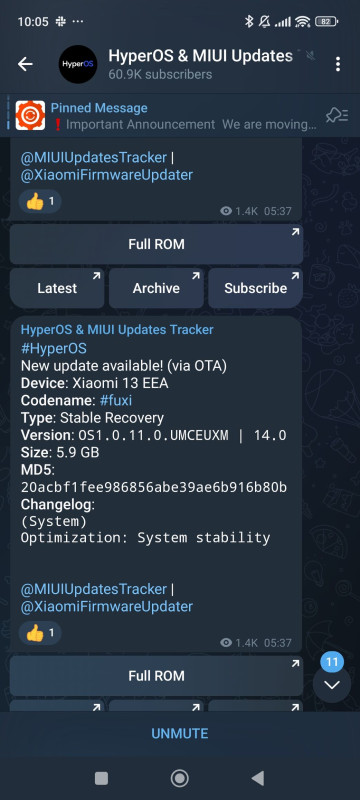Open the Archive link button
Image resolution: width=360 pixels, height=800 pixels.
click(156, 288)
